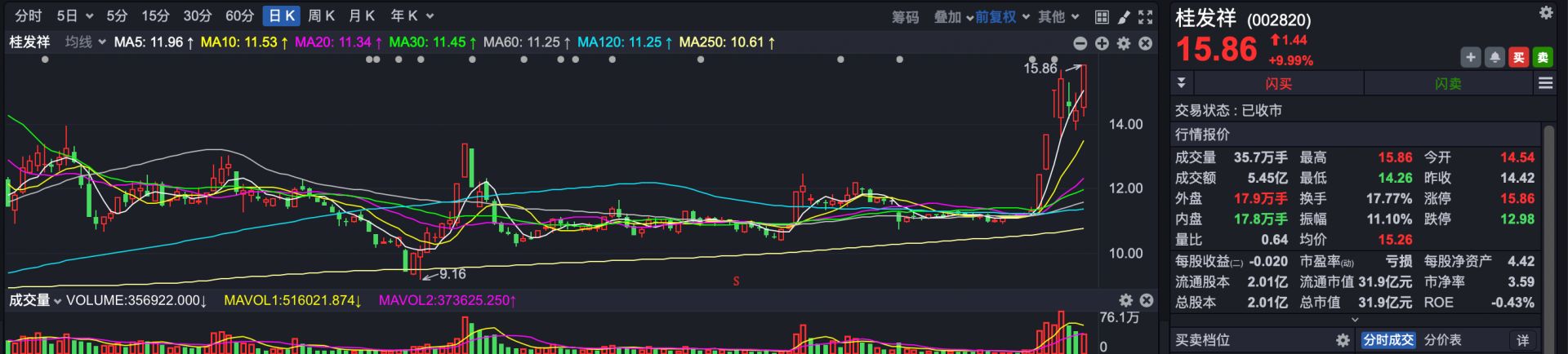Open the 买卖档位 settings gear
This screenshot has height=354, width=1568.
1343,340
